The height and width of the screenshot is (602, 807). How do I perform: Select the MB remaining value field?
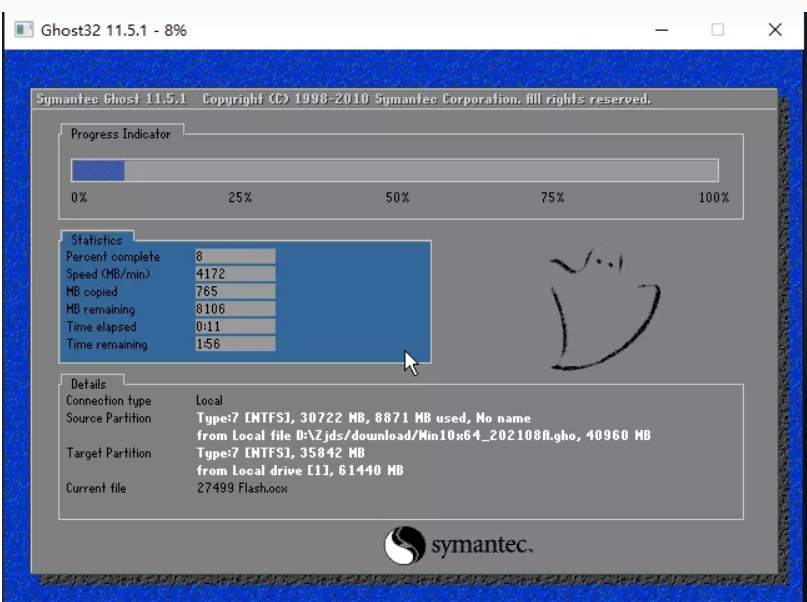pyautogui.click(x=235, y=310)
